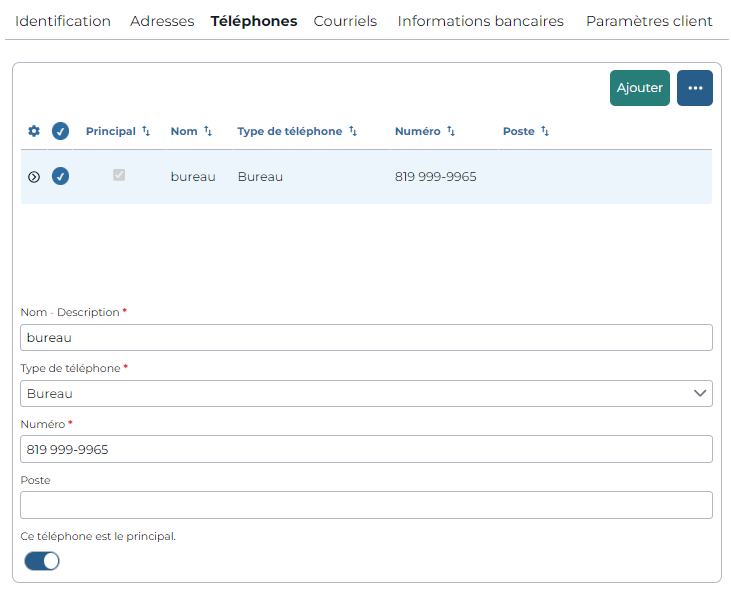
Task: Click the Numéro input field
Action: (x=366, y=449)
